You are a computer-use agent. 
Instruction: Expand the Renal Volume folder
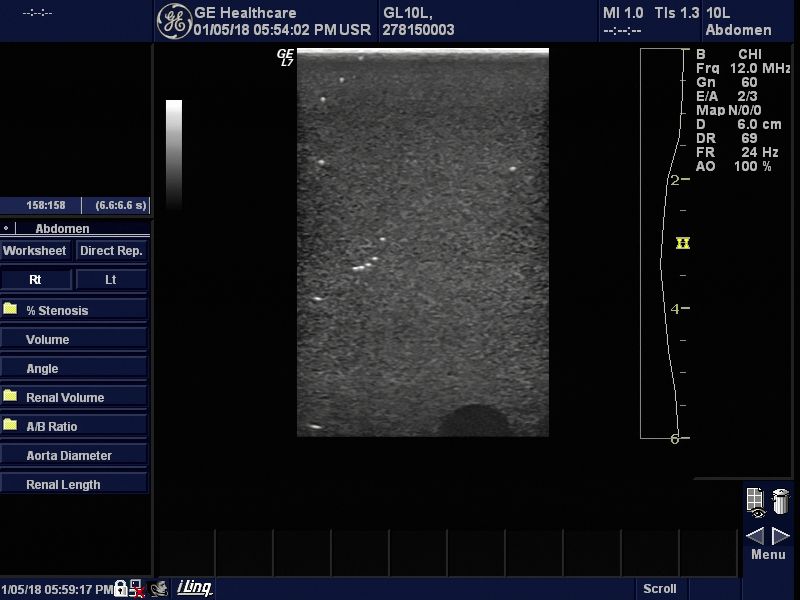coord(74,397)
